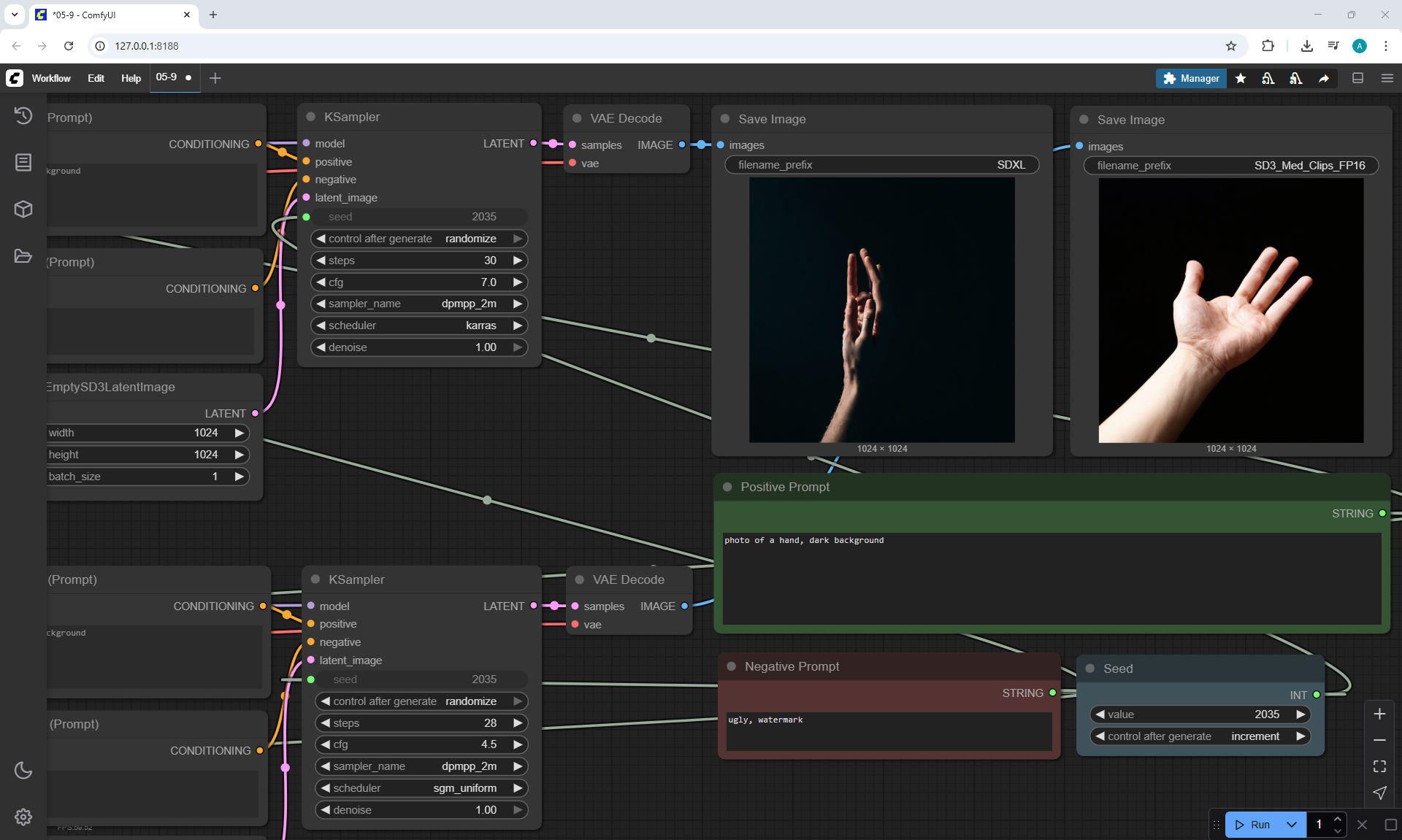Image resolution: width=1402 pixels, height=840 pixels.
Task: Click zoom in plus on canvas controls
Action: (x=1379, y=714)
